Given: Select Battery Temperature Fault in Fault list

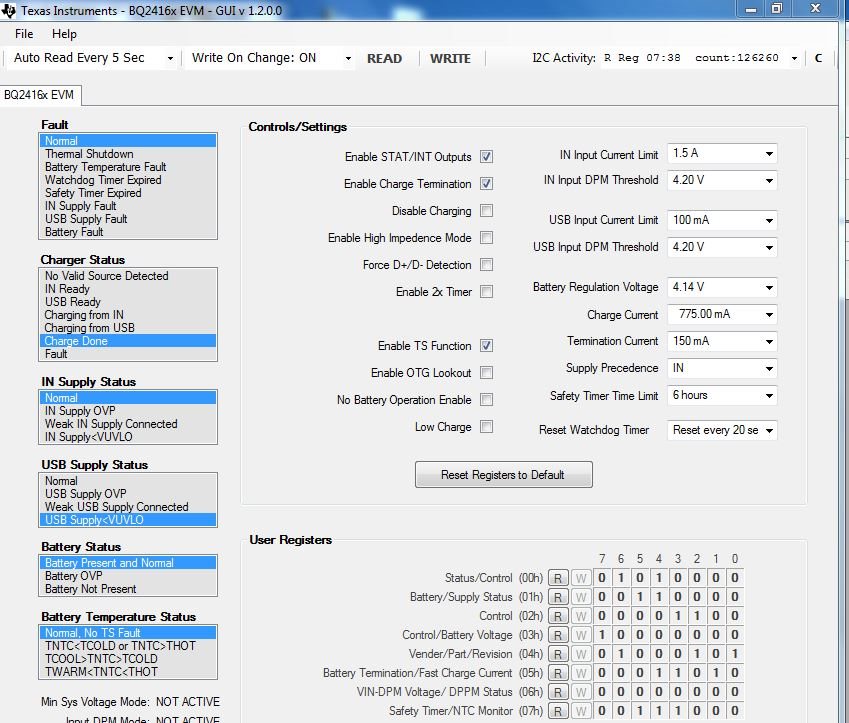Looking at the screenshot, I should pyautogui.click(x=128, y=167).
